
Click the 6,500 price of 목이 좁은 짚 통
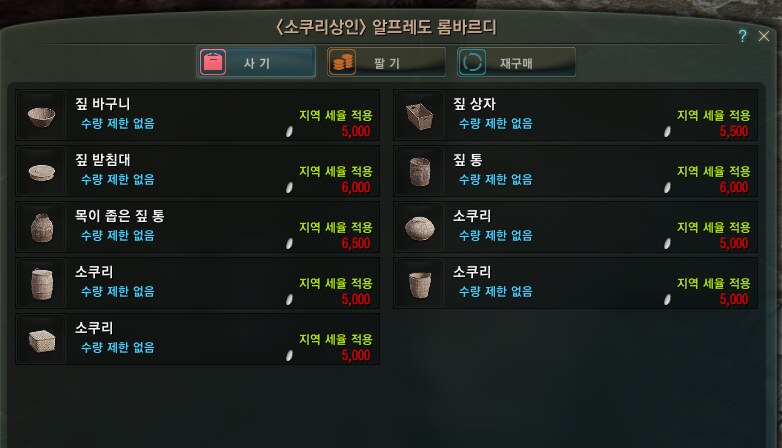[x=356, y=243]
